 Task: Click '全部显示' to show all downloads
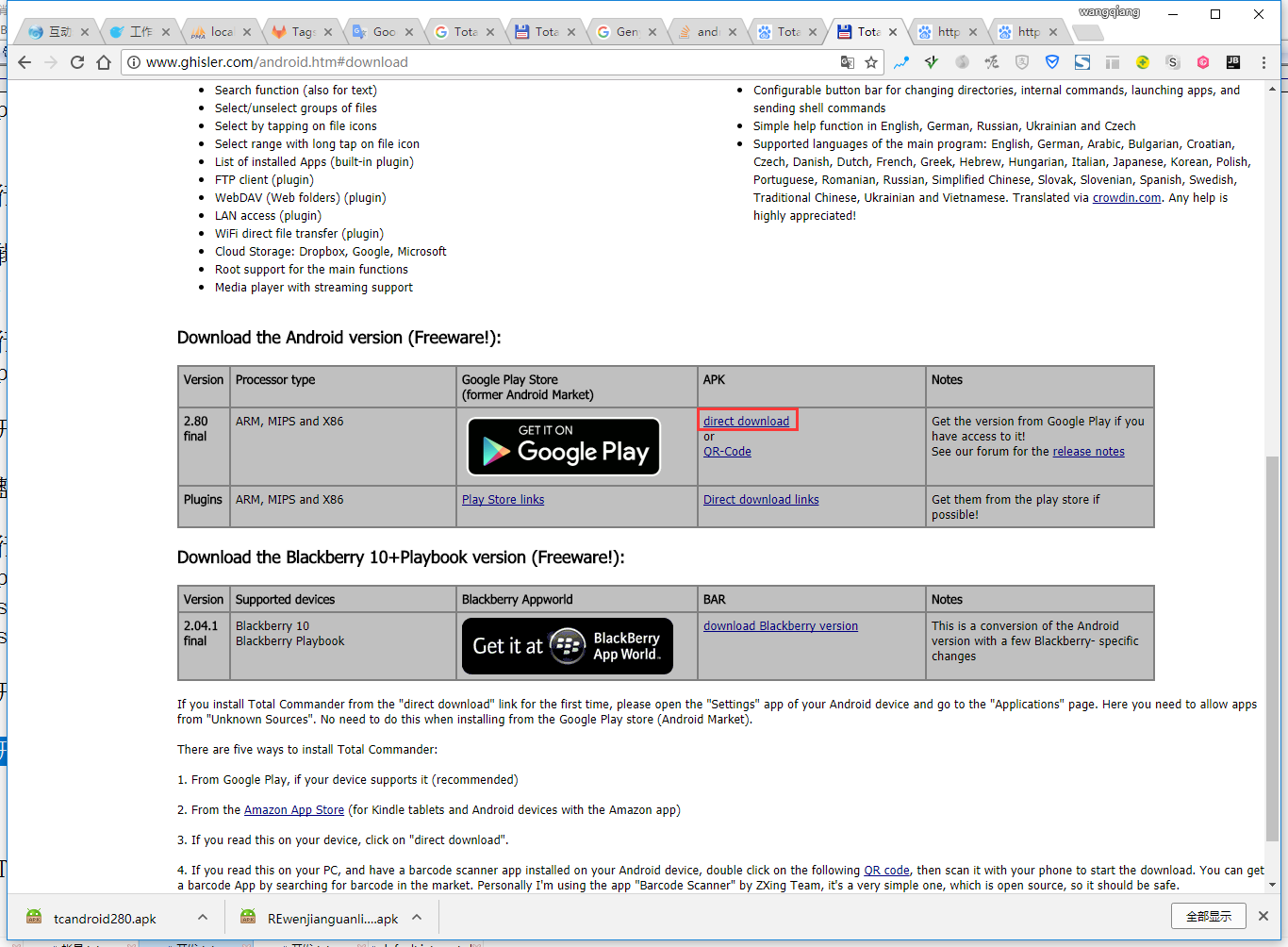click(x=1209, y=916)
